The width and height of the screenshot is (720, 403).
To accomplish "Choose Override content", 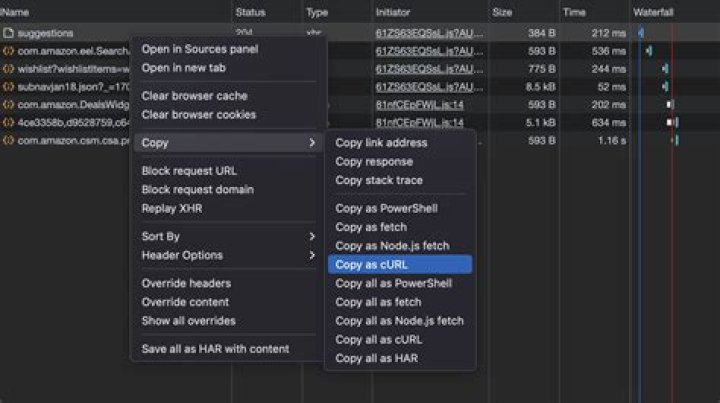I will [x=185, y=302].
